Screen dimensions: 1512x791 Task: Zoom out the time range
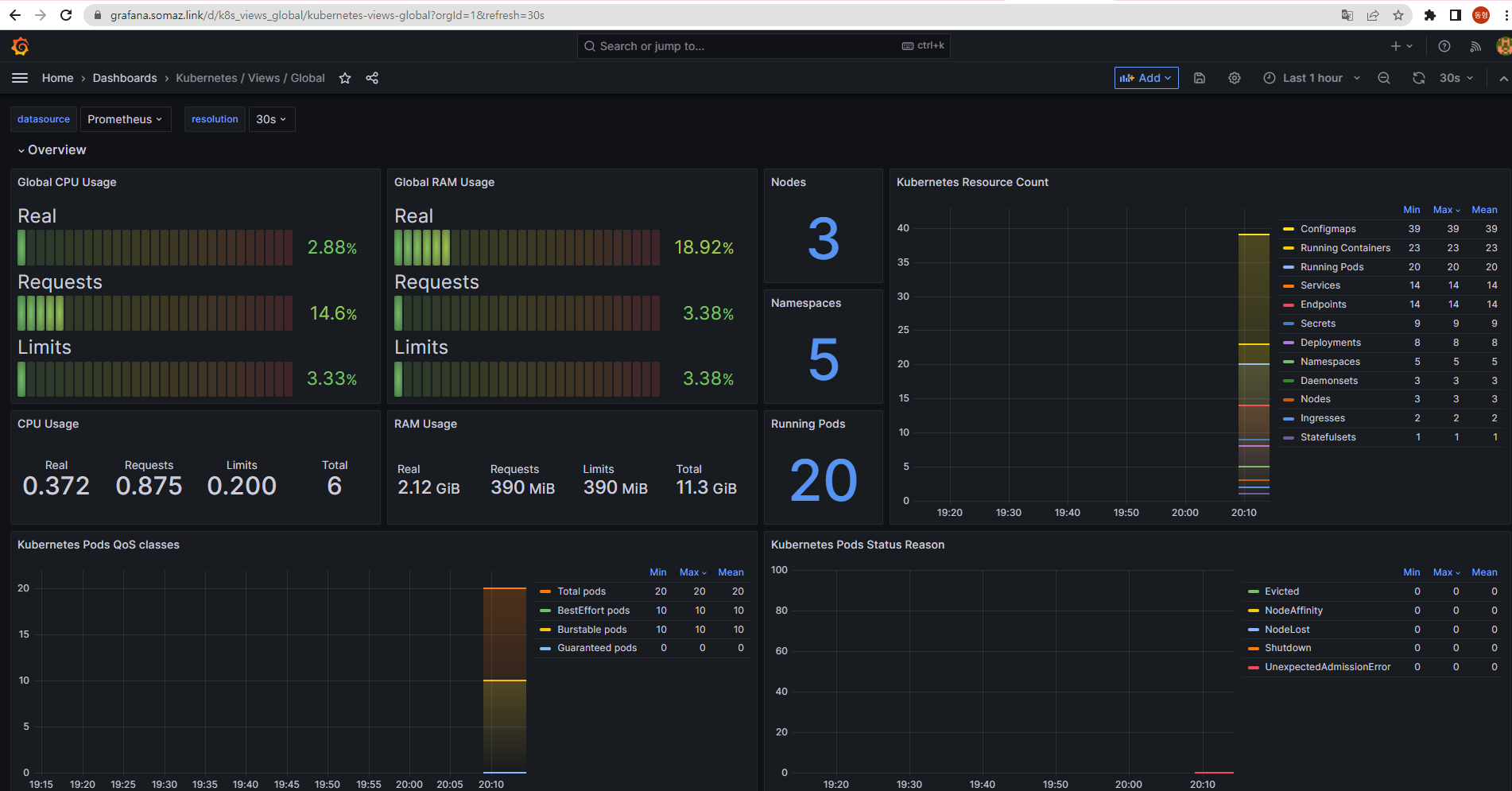point(1384,78)
